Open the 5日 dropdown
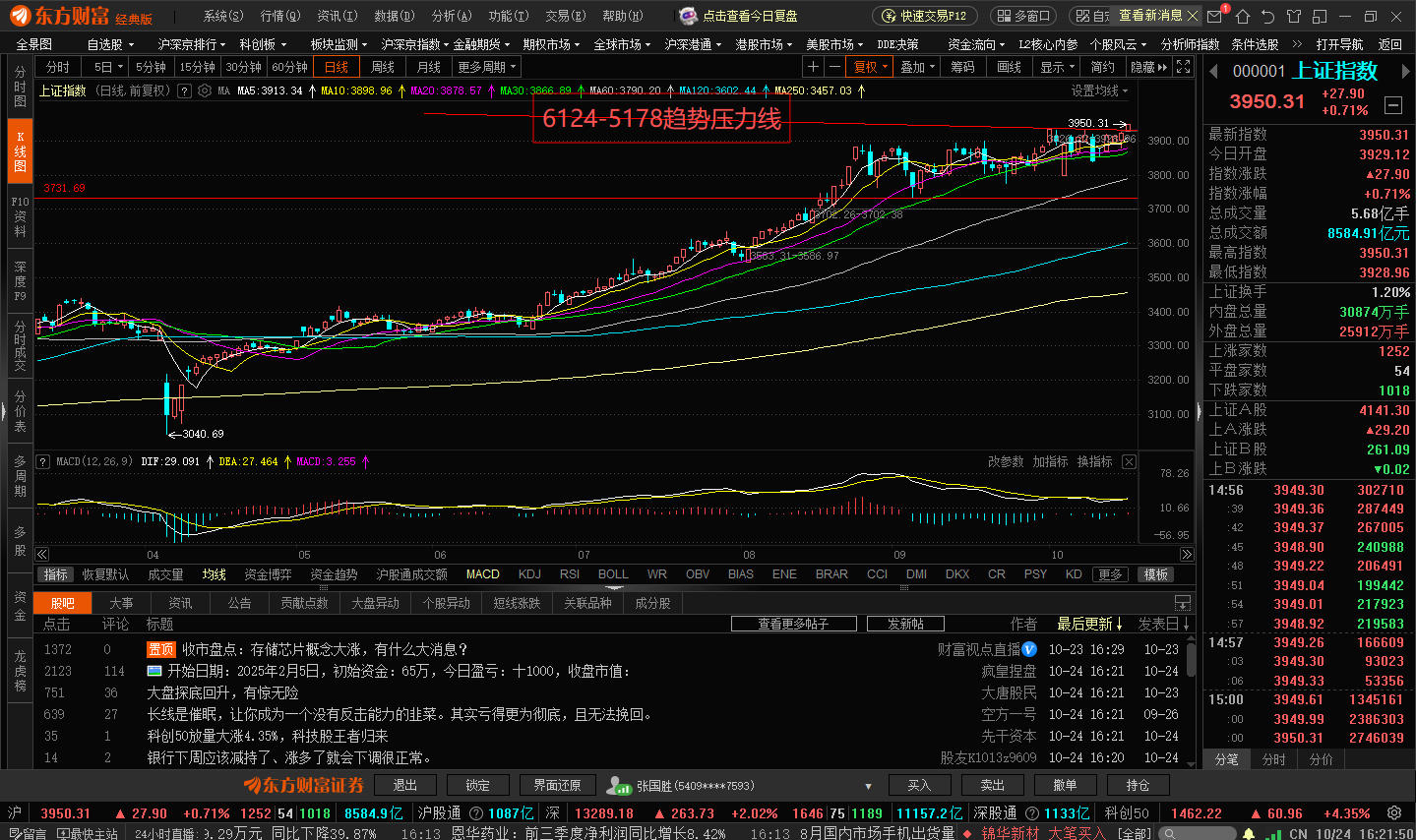 pos(107,67)
